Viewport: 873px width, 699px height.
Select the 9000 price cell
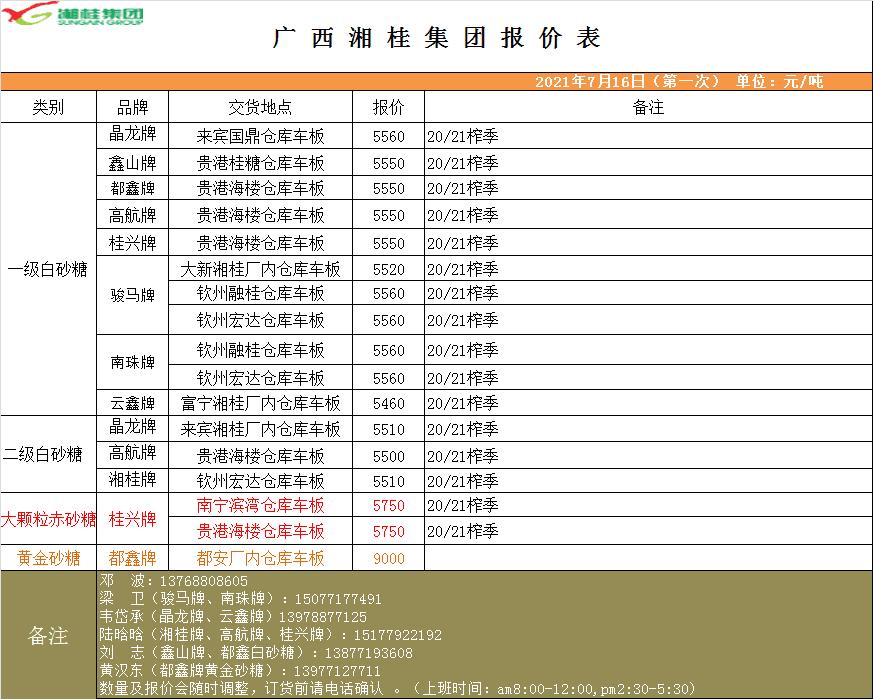tap(388, 559)
